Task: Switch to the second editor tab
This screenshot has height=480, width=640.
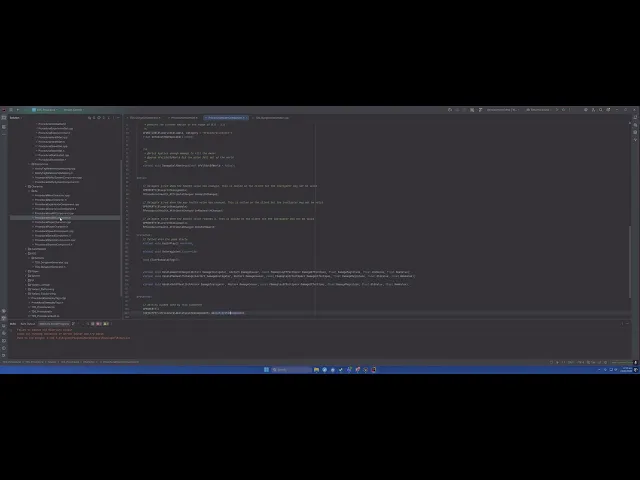Action: 184,118
